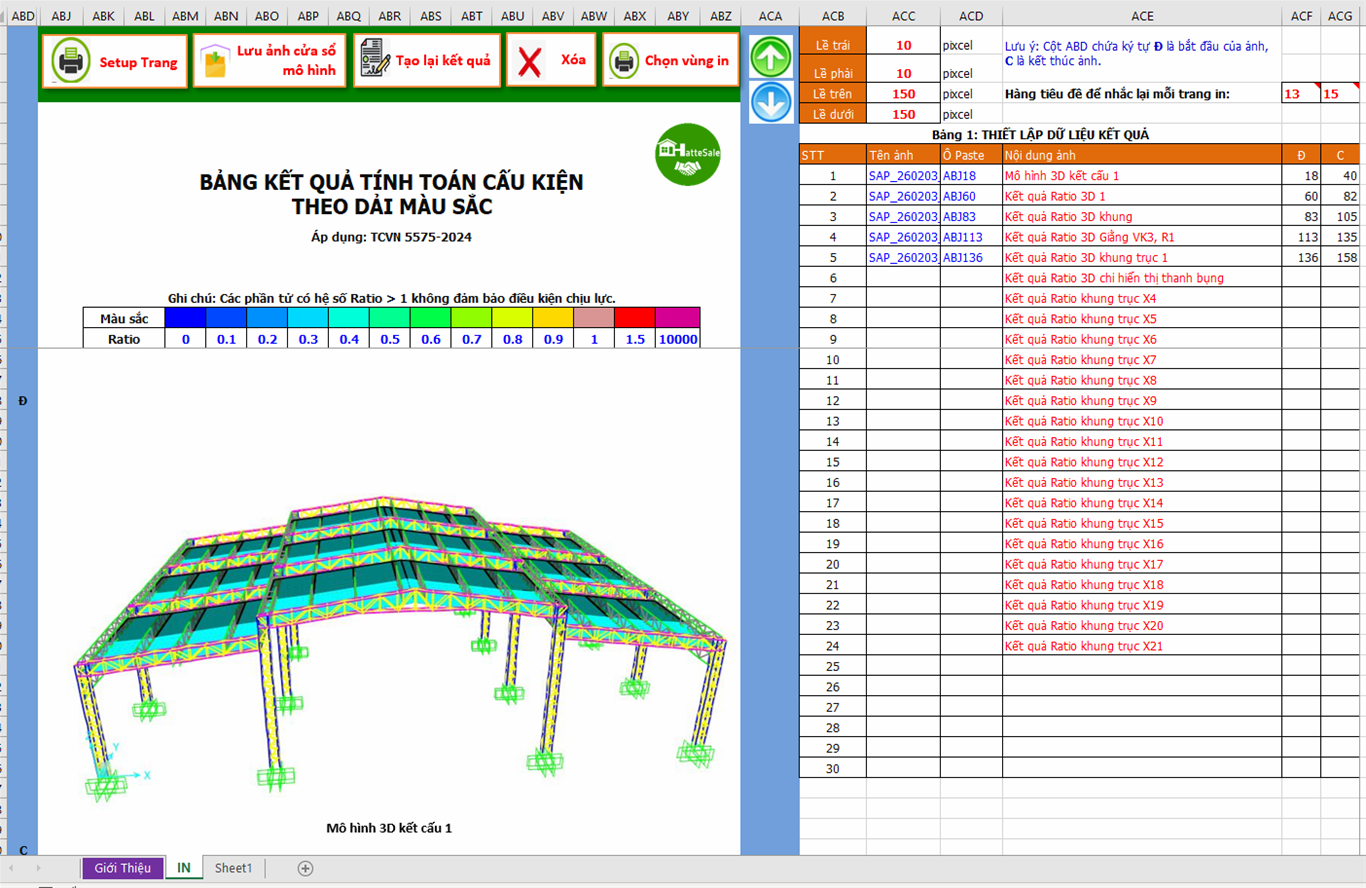Click the blue down arrow icon
1366x888 pixels.
click(x=770, y=102)
